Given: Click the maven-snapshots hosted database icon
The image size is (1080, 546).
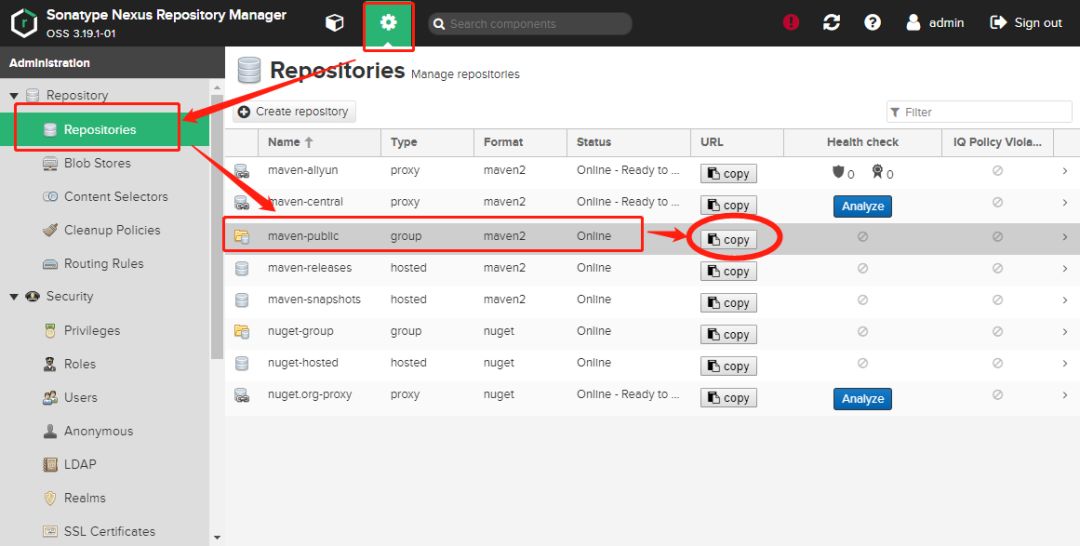Looking at the screenshot, I should [241, 300].
